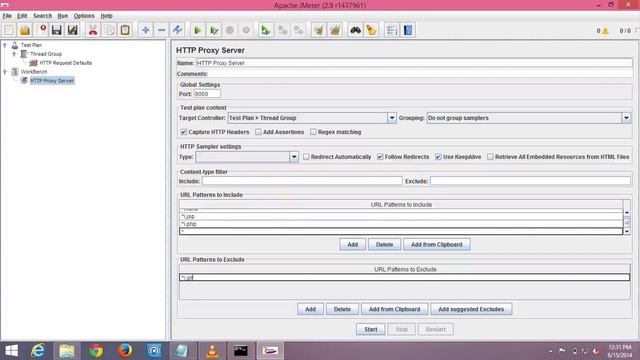Open a test plan with folder icon
Viewport: 640px width, 360px height.
click(x=25, y=30)
